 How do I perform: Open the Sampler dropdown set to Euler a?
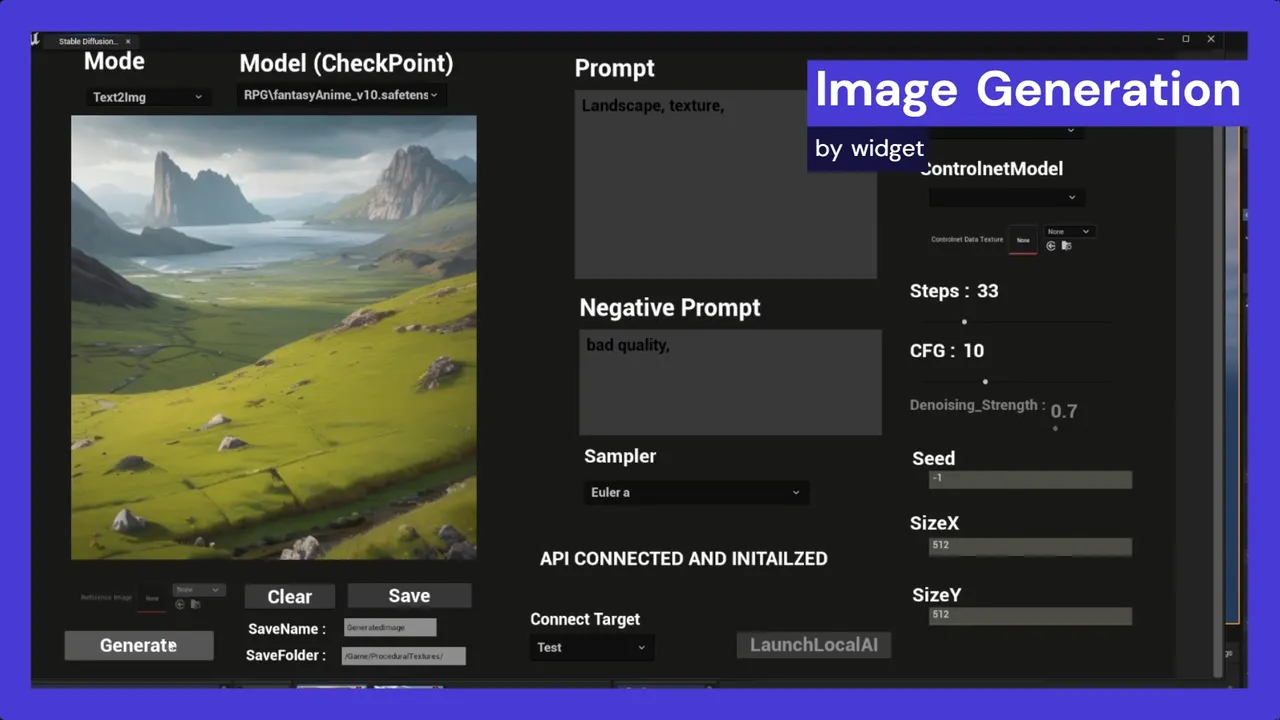pos(696,492)
